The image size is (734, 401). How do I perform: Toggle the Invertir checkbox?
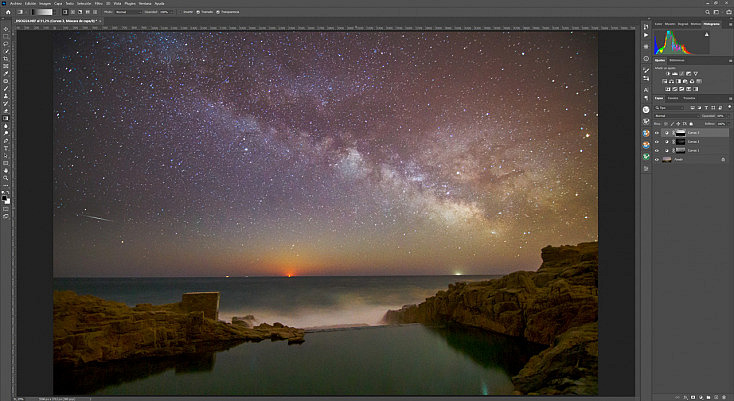pyautogui.click(x=180, y=12)
